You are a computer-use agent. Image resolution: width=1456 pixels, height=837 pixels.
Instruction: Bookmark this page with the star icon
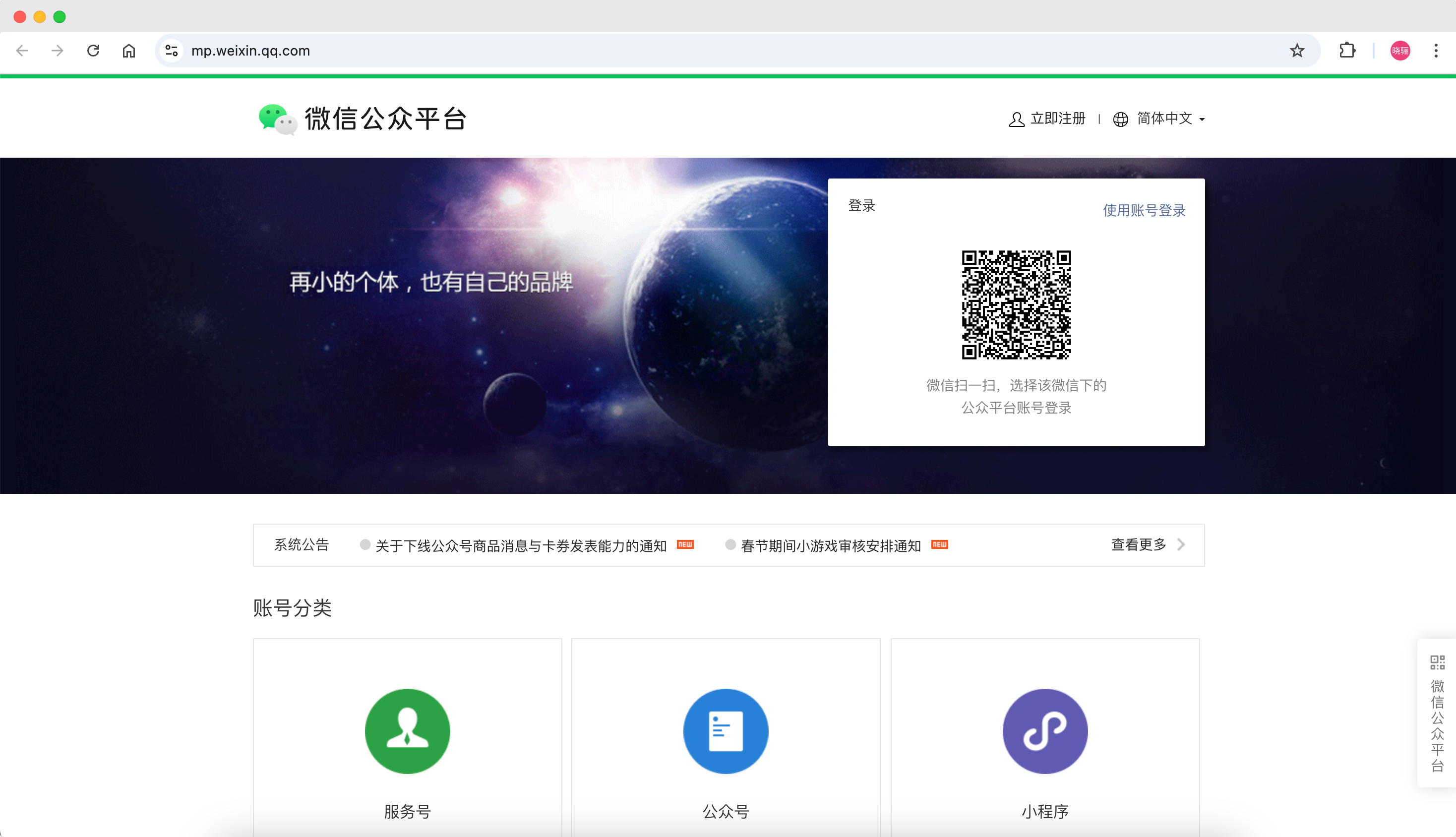tap(1297, 51)
